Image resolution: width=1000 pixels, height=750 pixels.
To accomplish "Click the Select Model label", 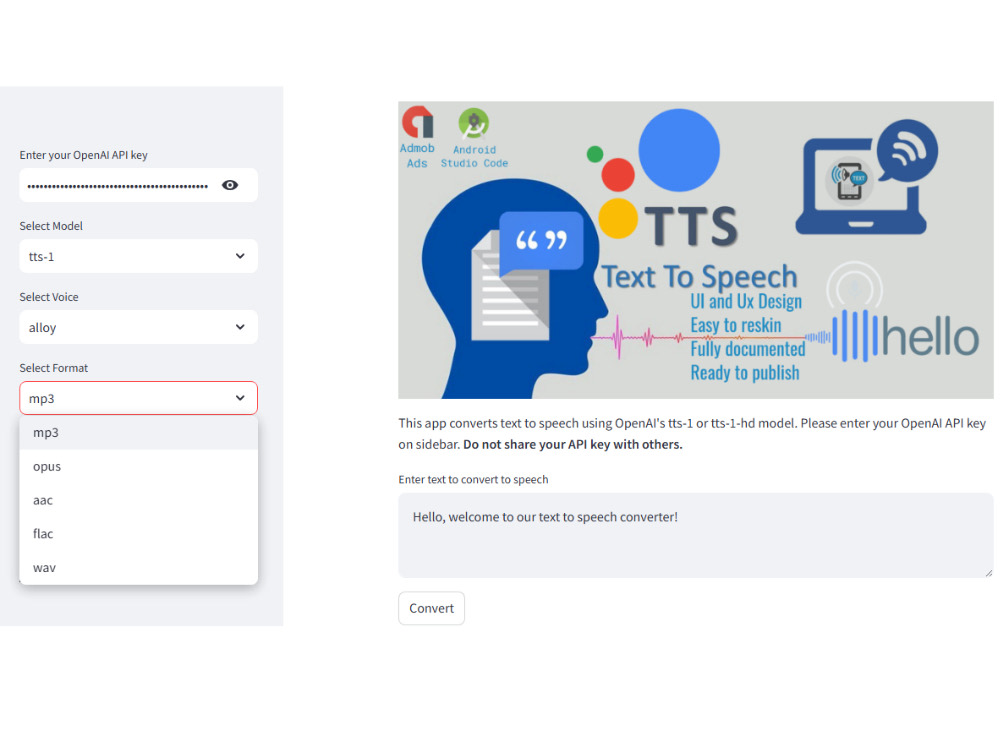I will 51,226.
